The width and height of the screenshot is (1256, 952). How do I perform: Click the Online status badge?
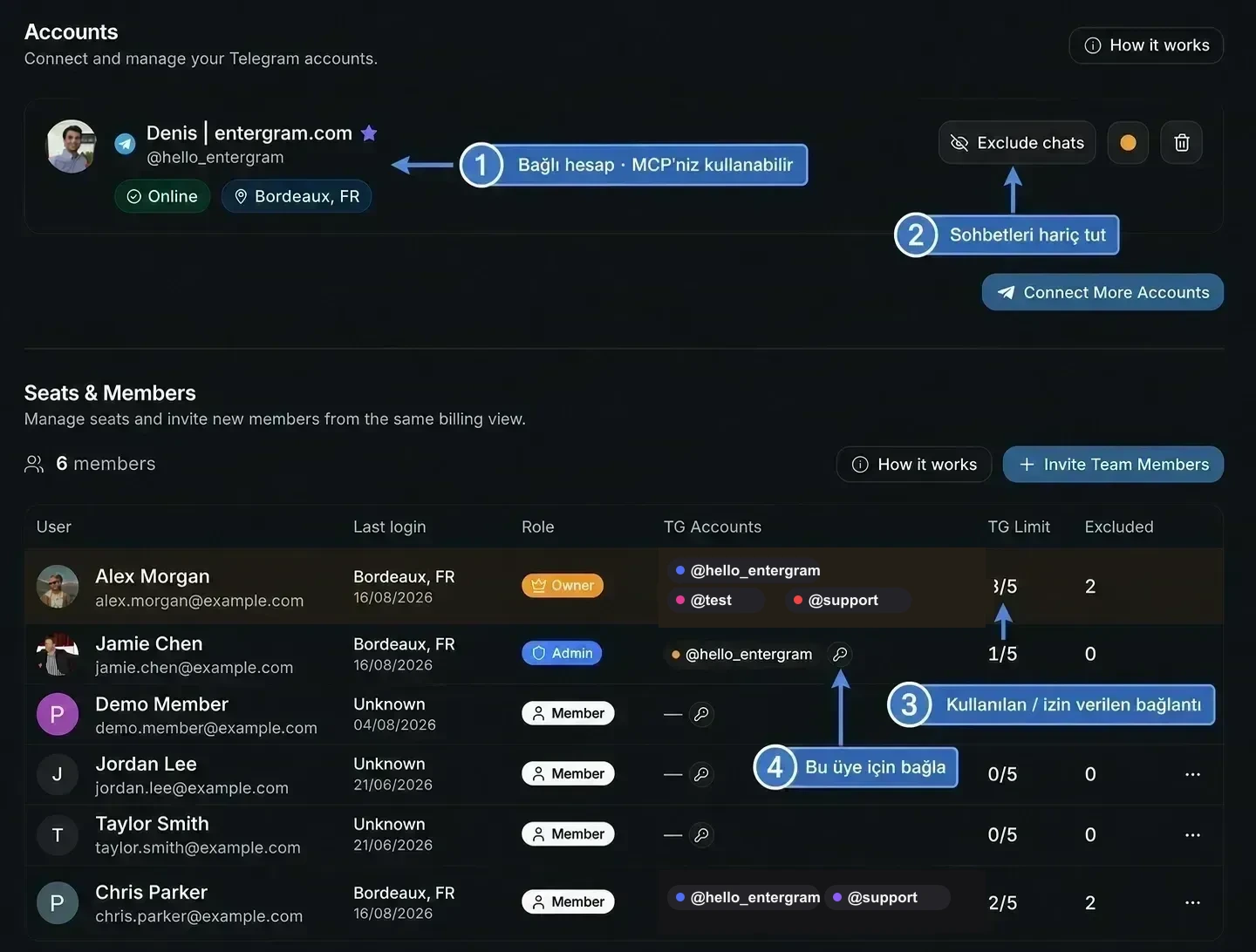(162, 196)
